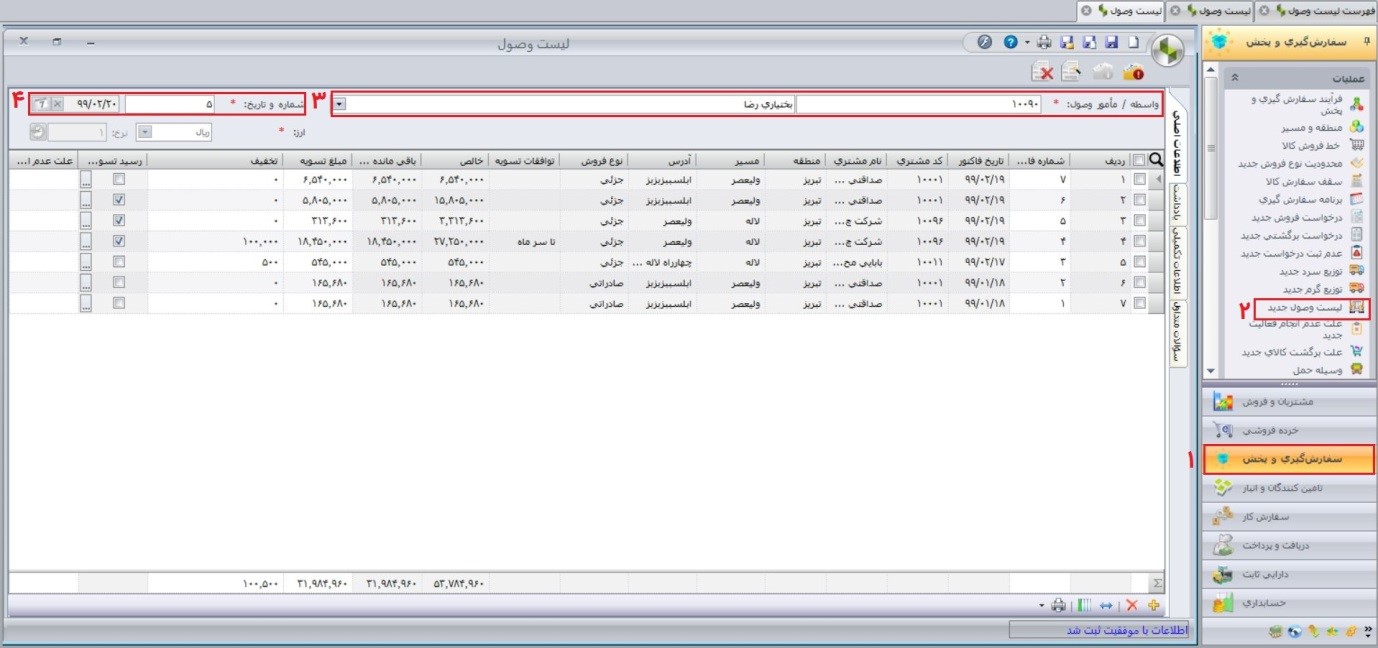Viewport: 1378px width, 648px height.
Task: Expand help menu arrow beside question mark
Action: click(1027, 43)
